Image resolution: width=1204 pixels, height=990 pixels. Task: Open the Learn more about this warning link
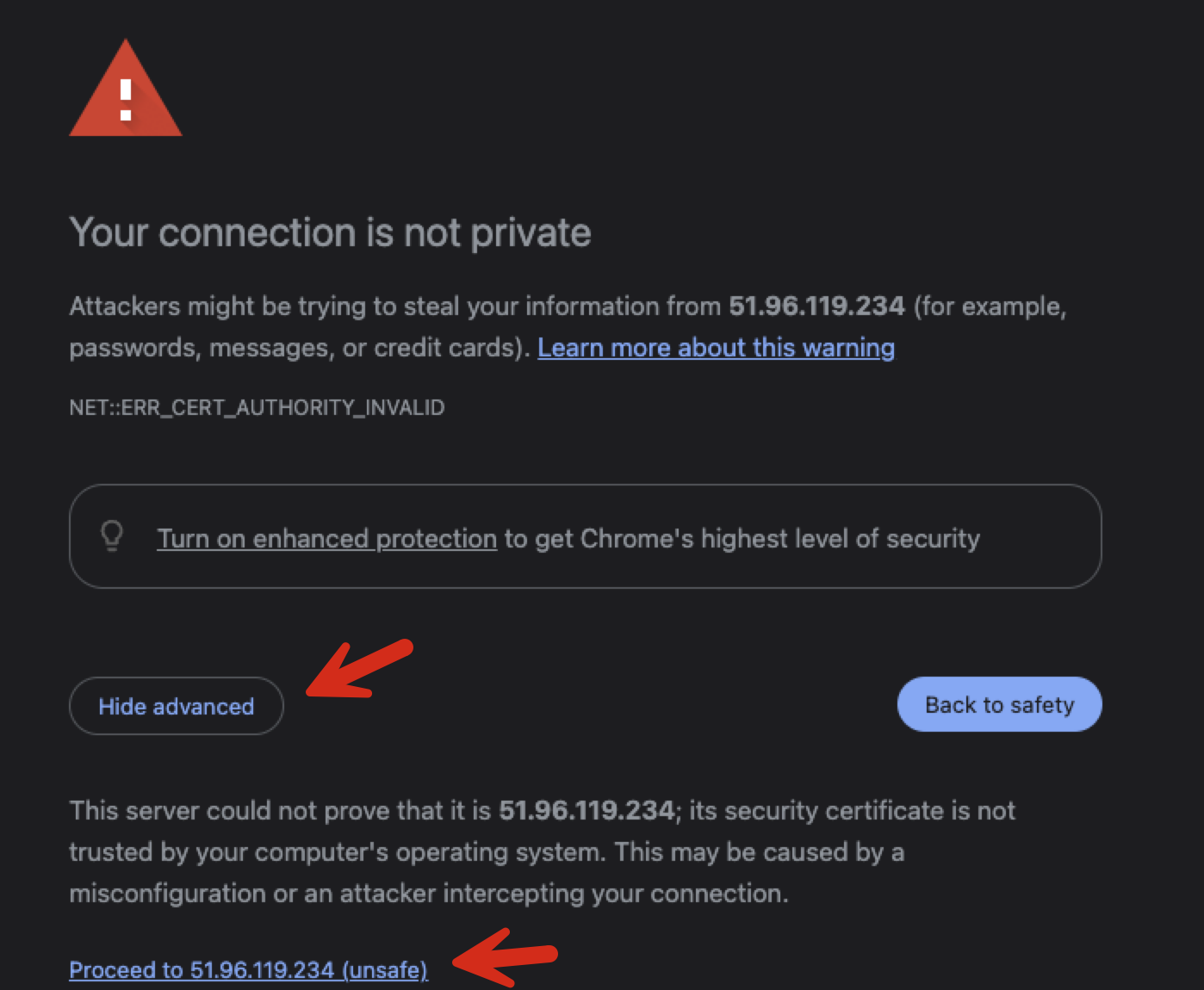(x=716, y=348)
